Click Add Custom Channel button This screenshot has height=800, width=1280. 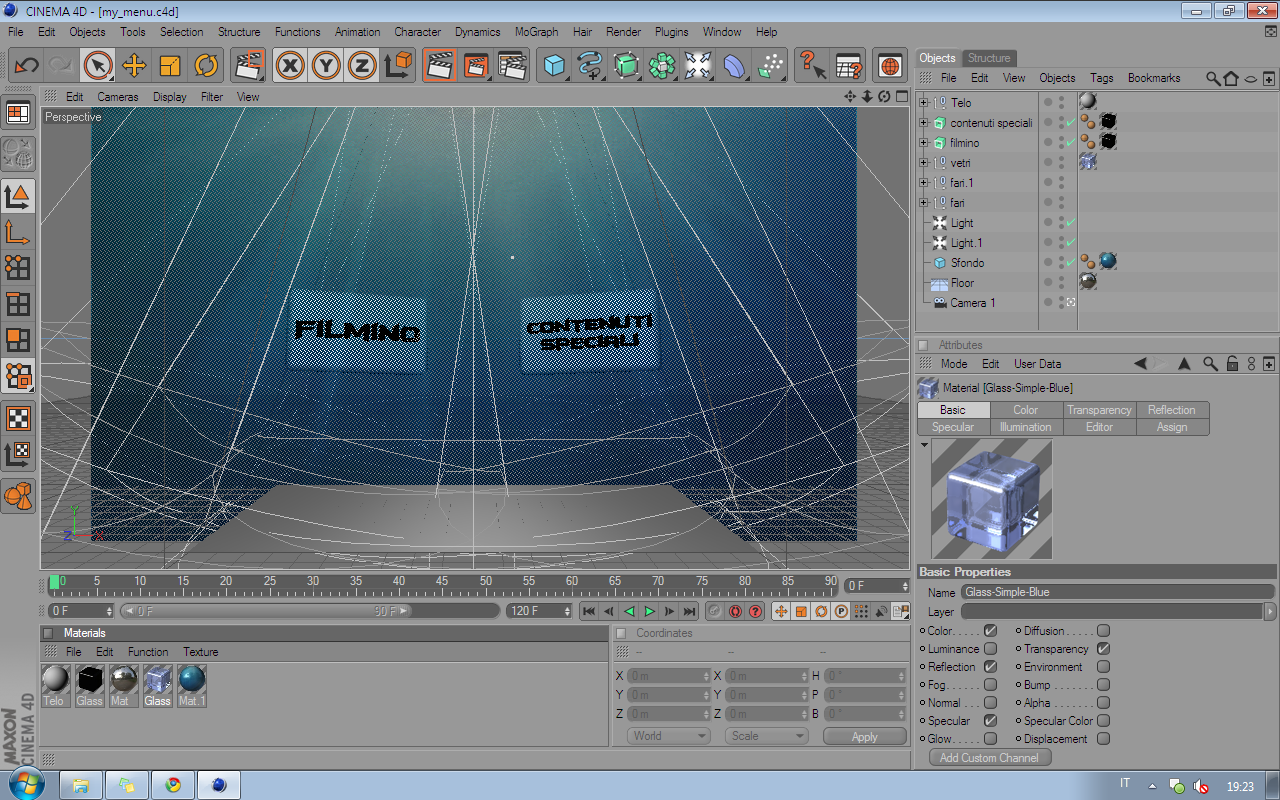pos(990,758)
